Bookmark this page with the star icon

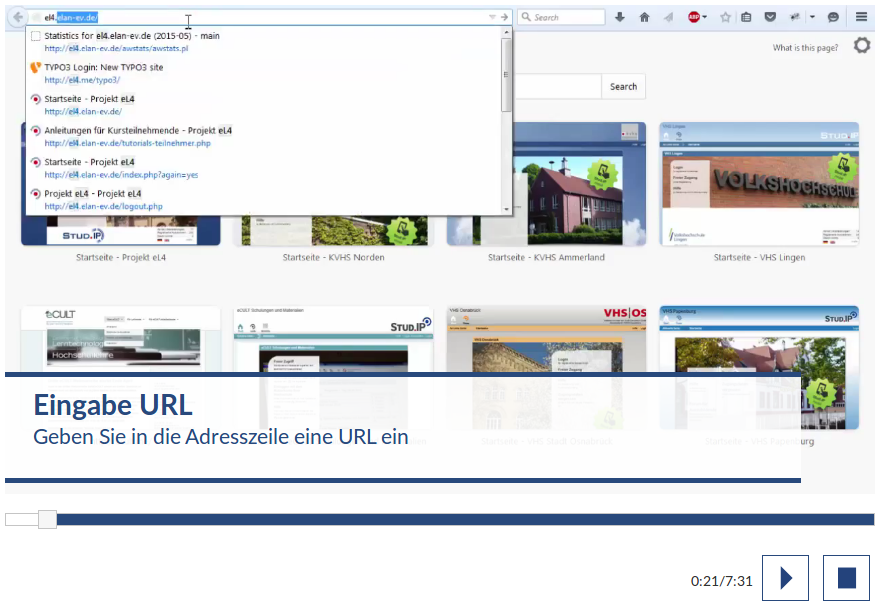tap(726, 17)
